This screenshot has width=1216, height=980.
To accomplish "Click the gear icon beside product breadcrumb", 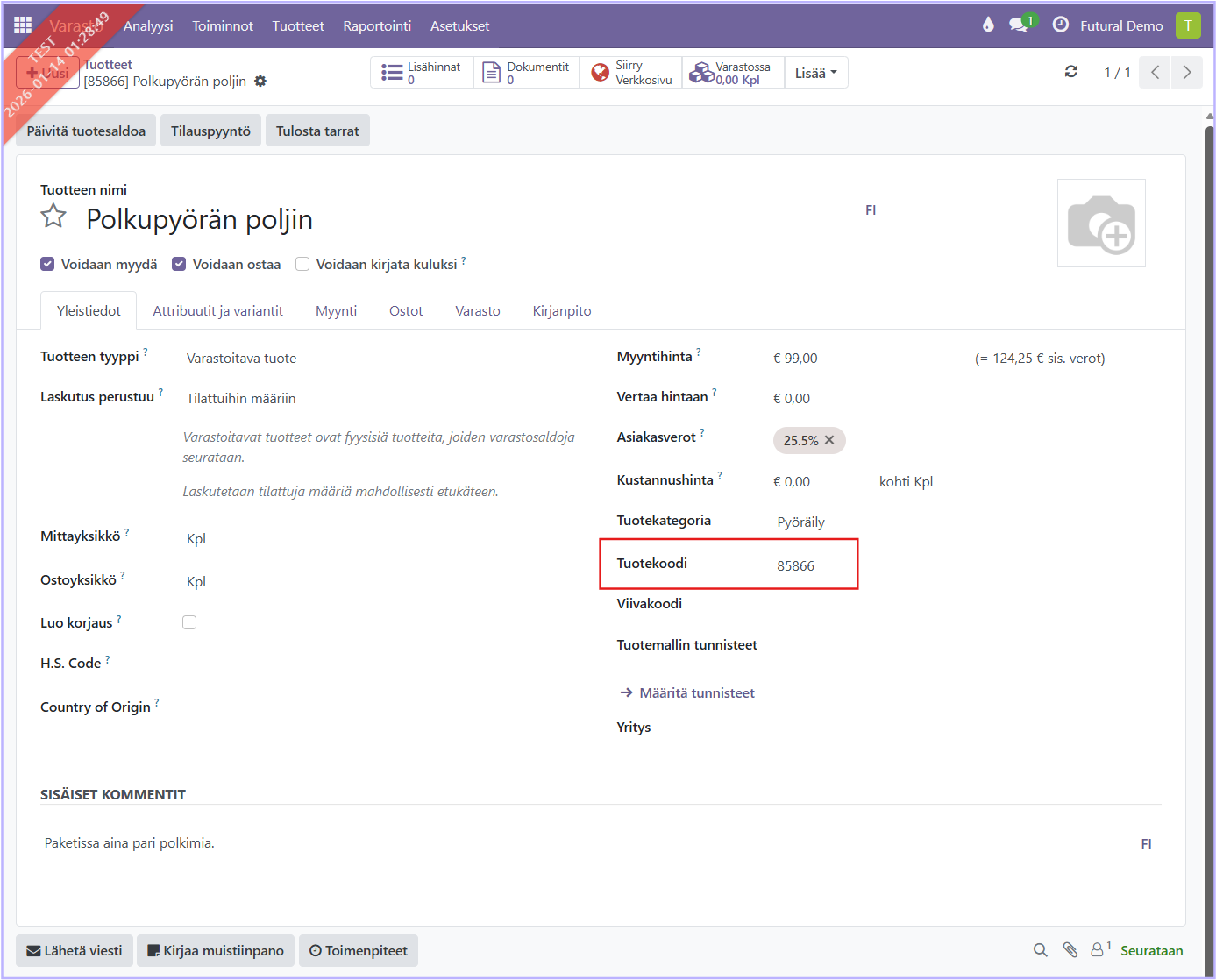I will [260, 82].
